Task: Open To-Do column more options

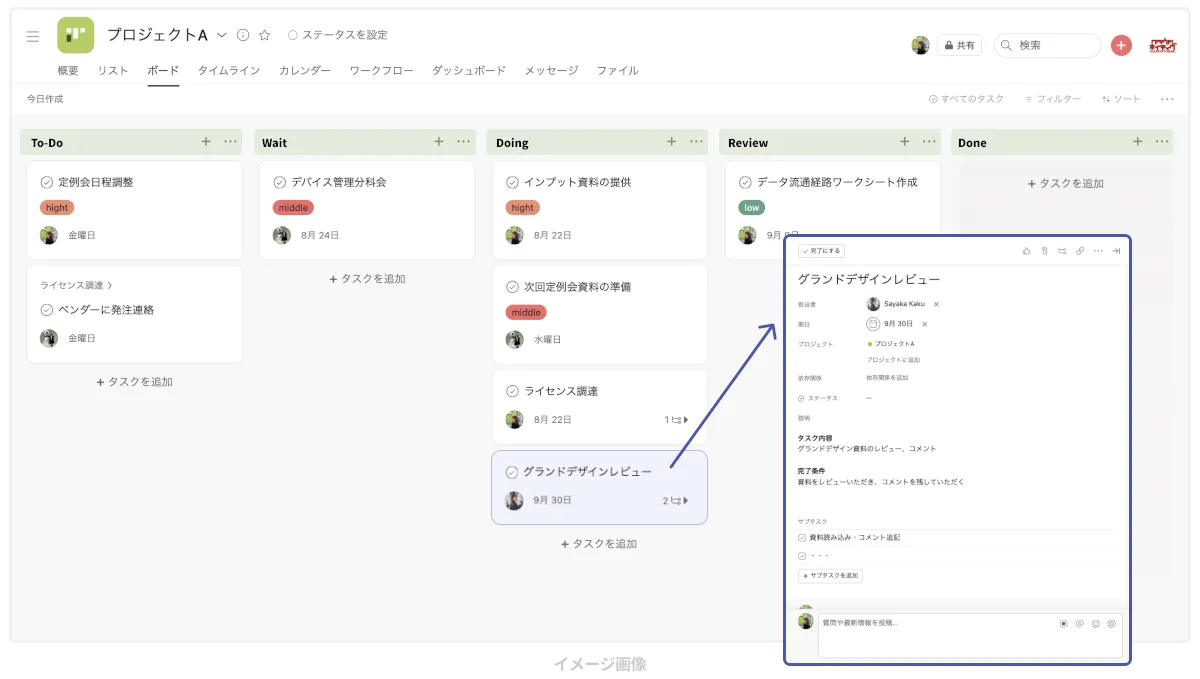Action: pyautogui.click(x=231, y=142)
